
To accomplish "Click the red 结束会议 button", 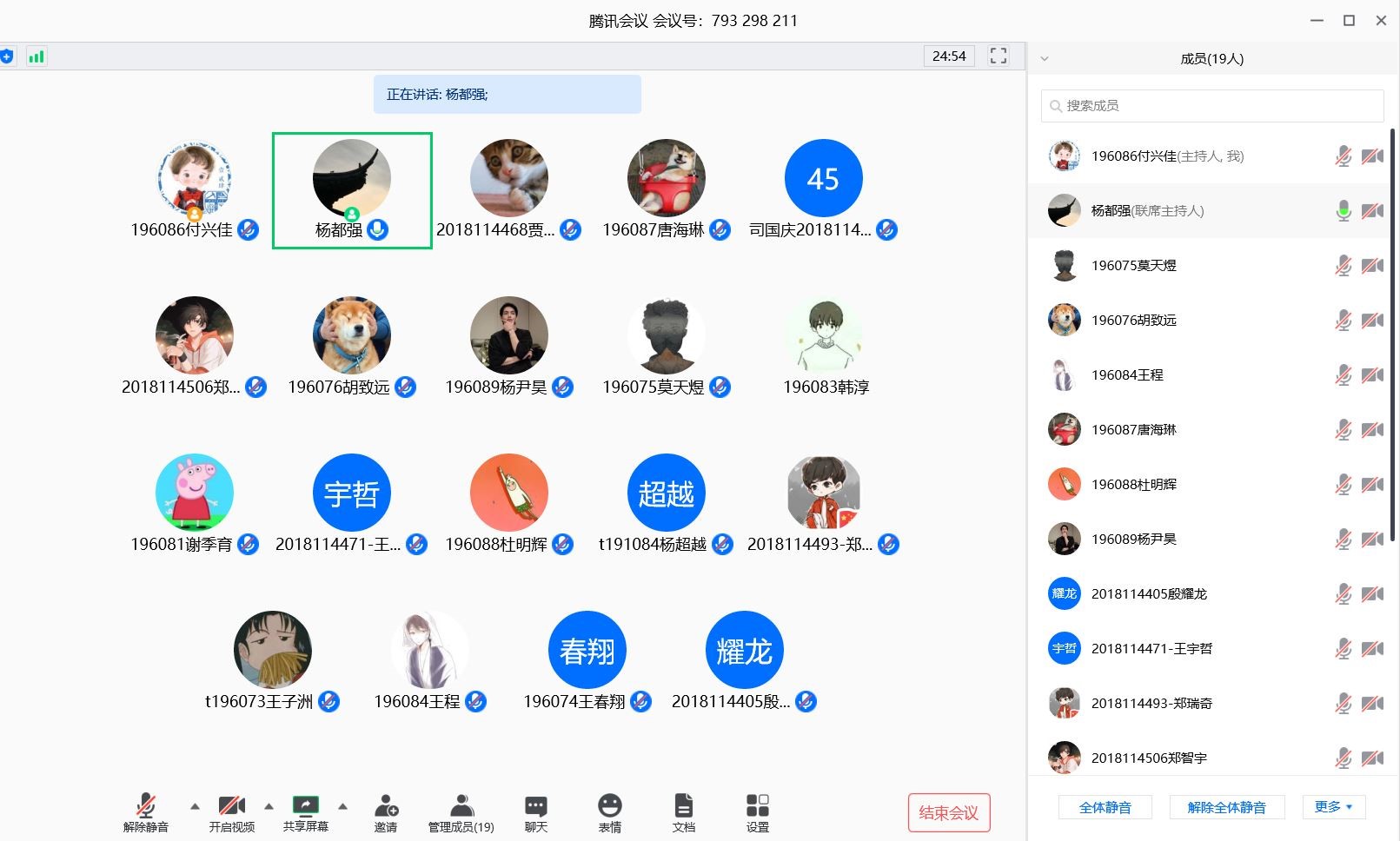I will [x=948, y=812].
